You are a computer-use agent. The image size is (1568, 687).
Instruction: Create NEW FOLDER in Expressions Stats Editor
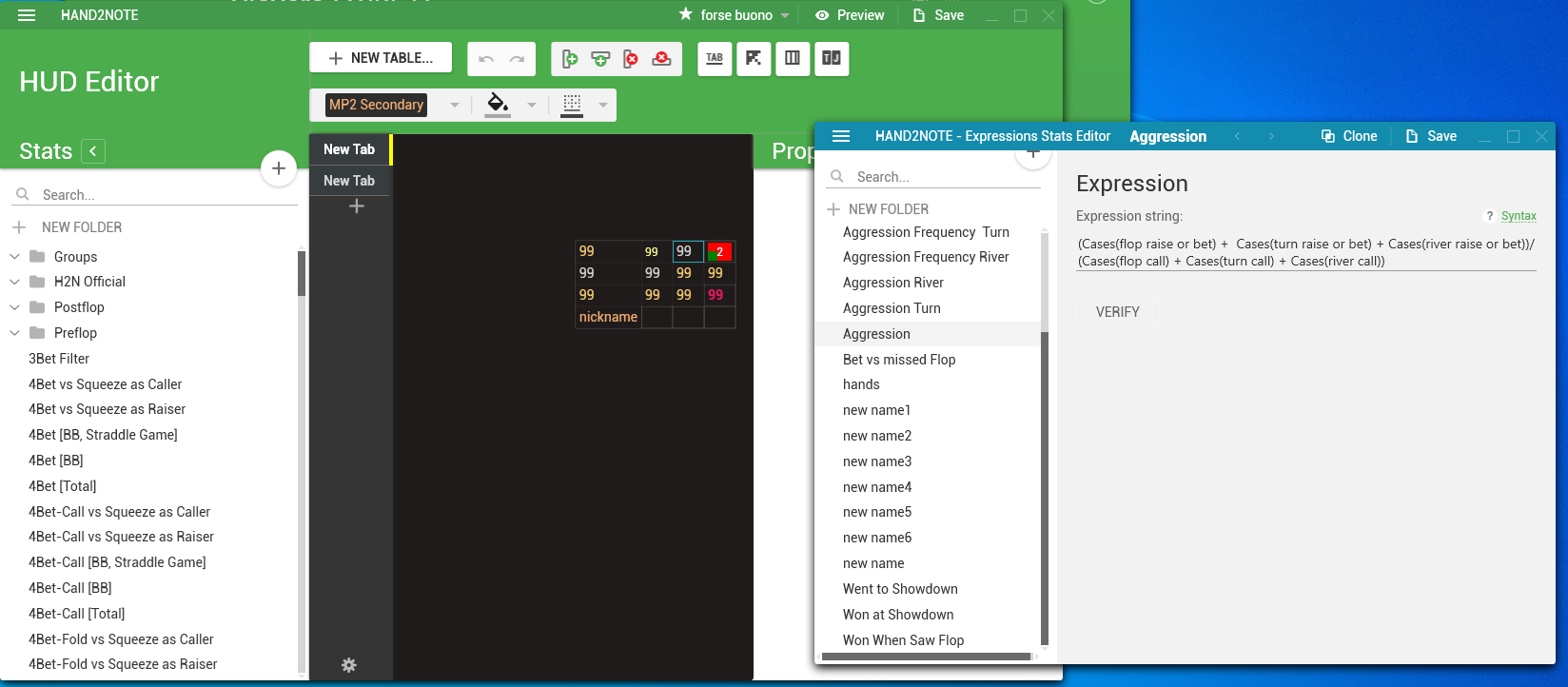[x=877, y=209]
